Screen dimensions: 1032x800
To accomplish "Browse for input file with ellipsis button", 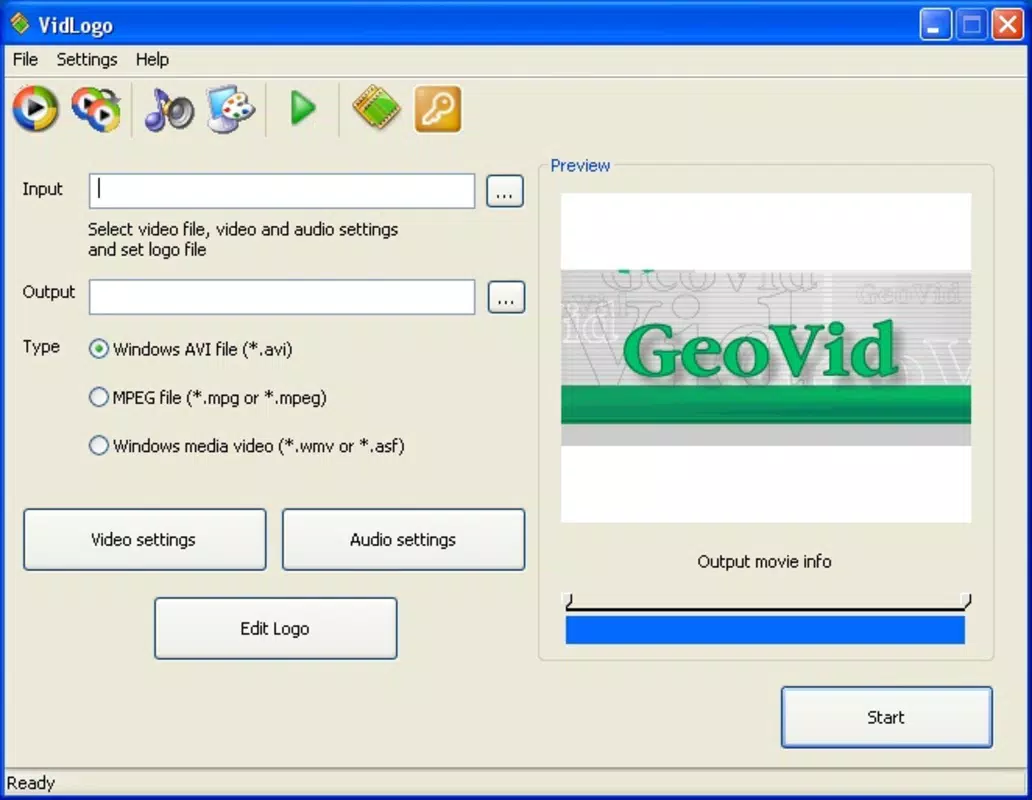I will point(505,191).
